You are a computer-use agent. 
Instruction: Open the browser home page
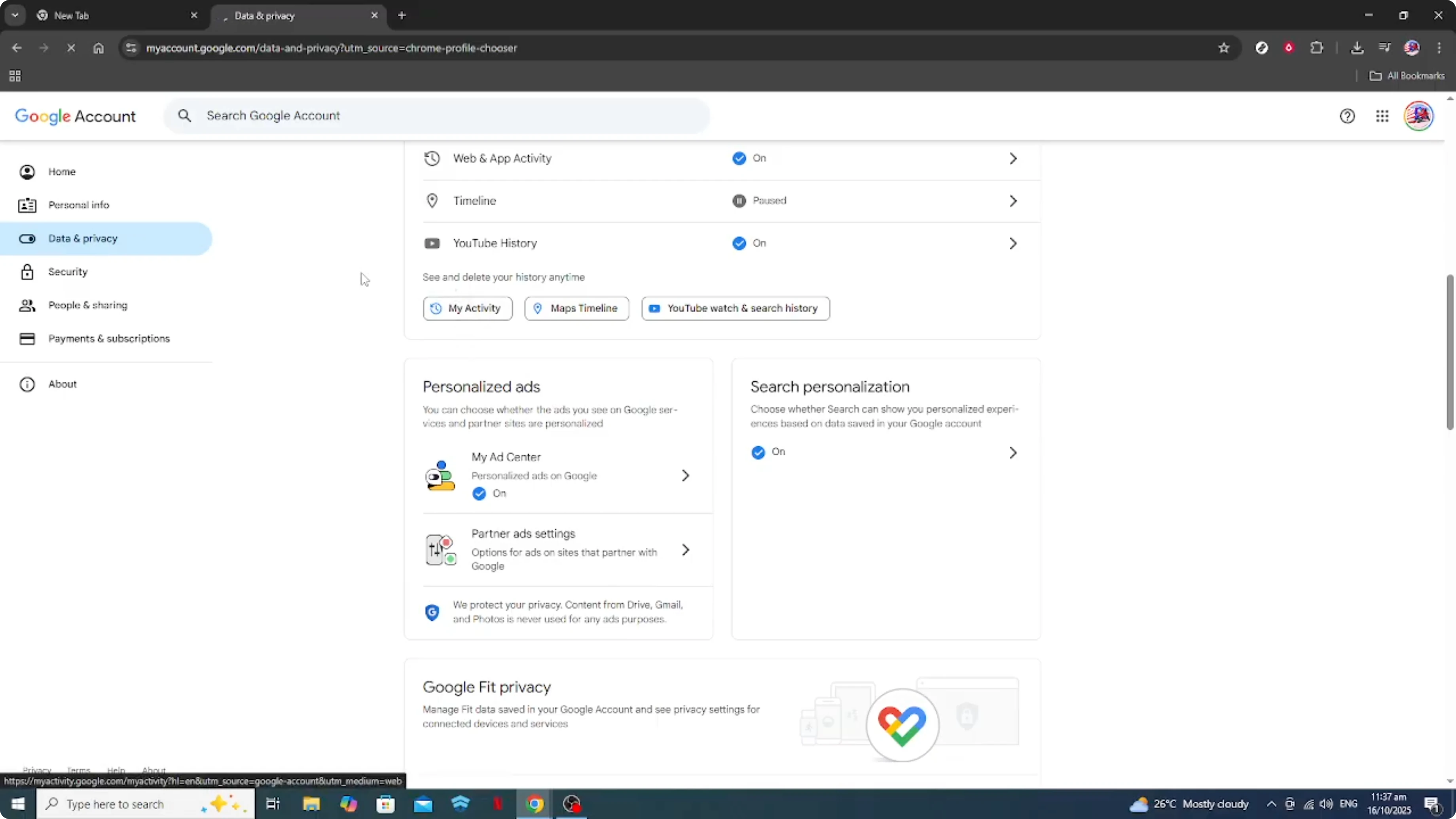click(99, 48)
